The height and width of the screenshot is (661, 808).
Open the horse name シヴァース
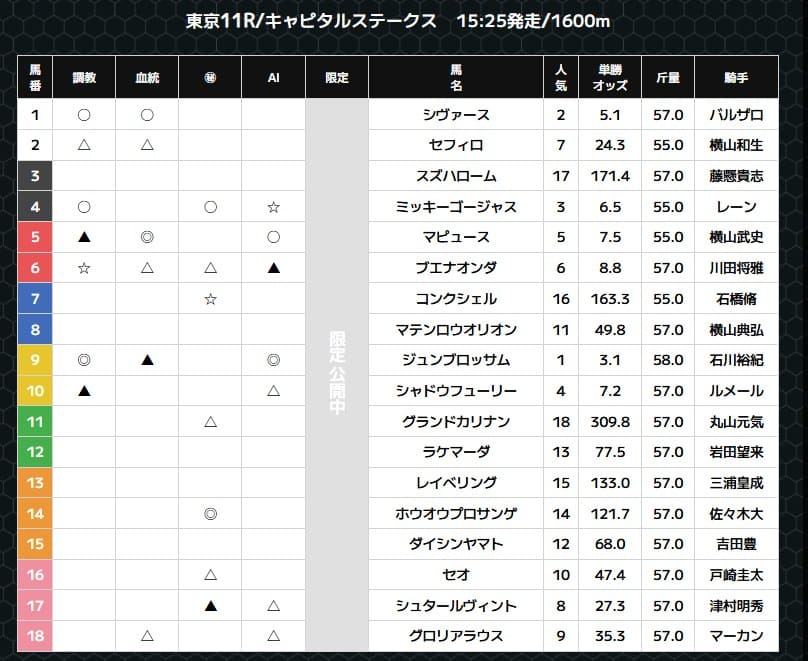(456, 115)
